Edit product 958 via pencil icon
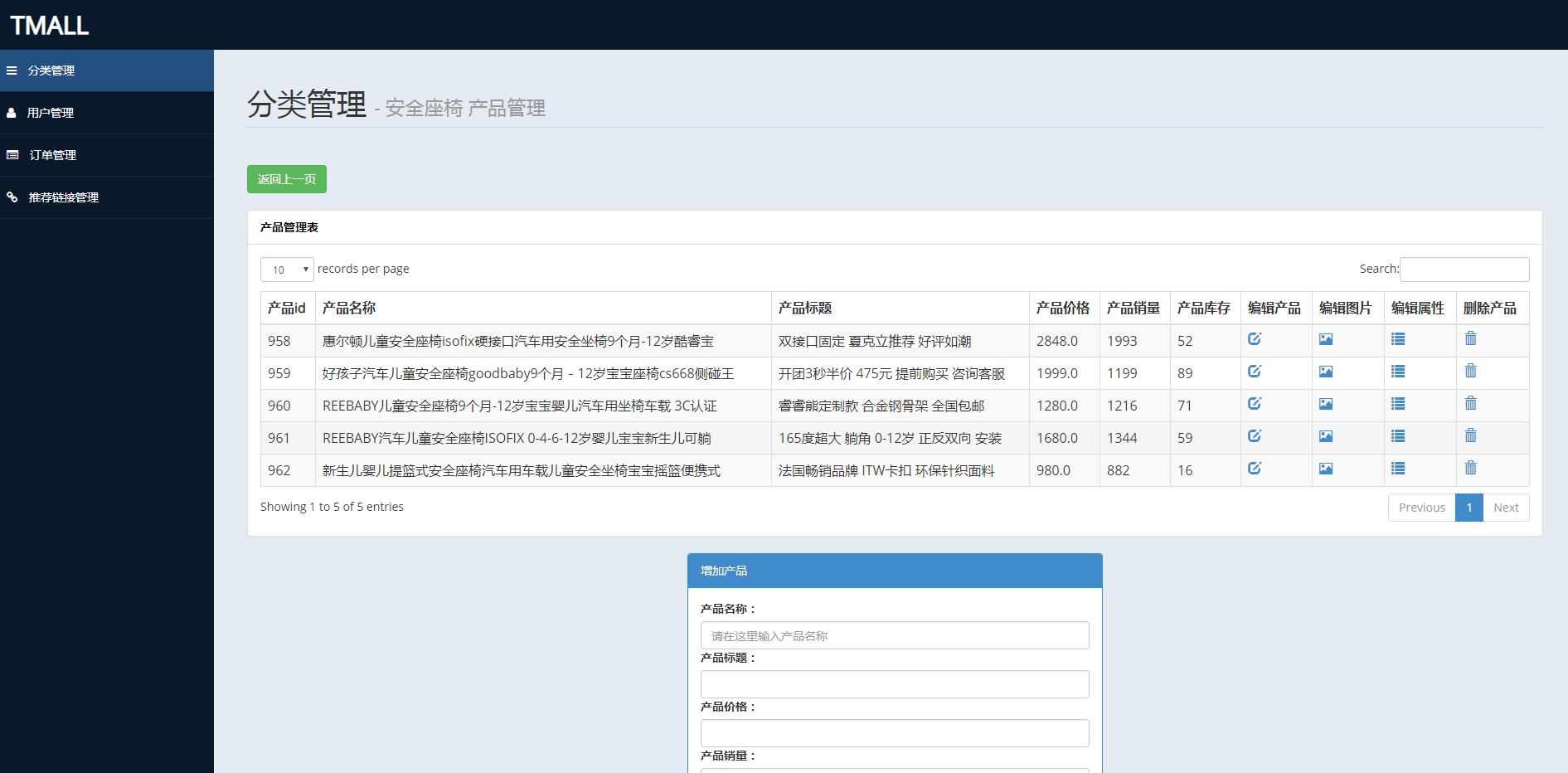 pos(1255,338)
